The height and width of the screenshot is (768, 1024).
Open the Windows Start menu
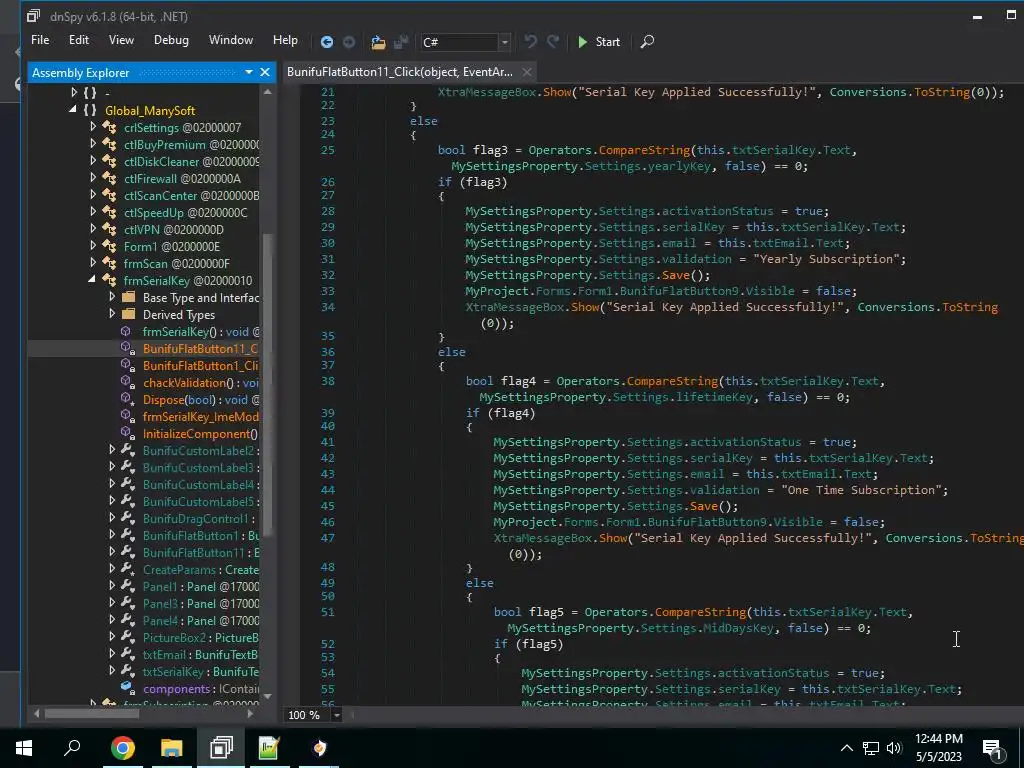24,748
